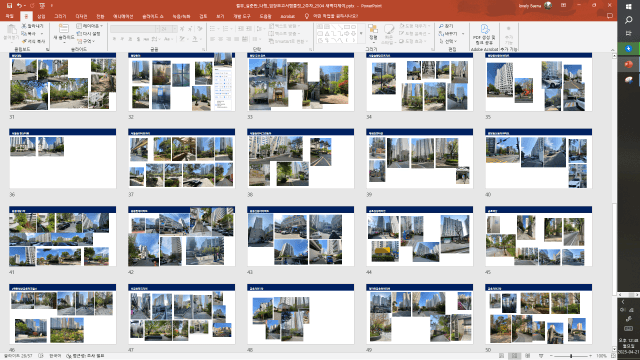The width and height of the screenshot is (640, 360).
Task: Switch to Normal view in status bar
Action: (x=501, y=356)
